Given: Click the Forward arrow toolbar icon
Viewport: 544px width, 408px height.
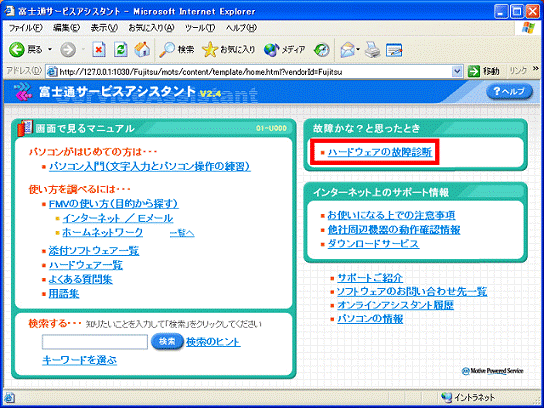Looking at the screenshot, I should 68,50.
